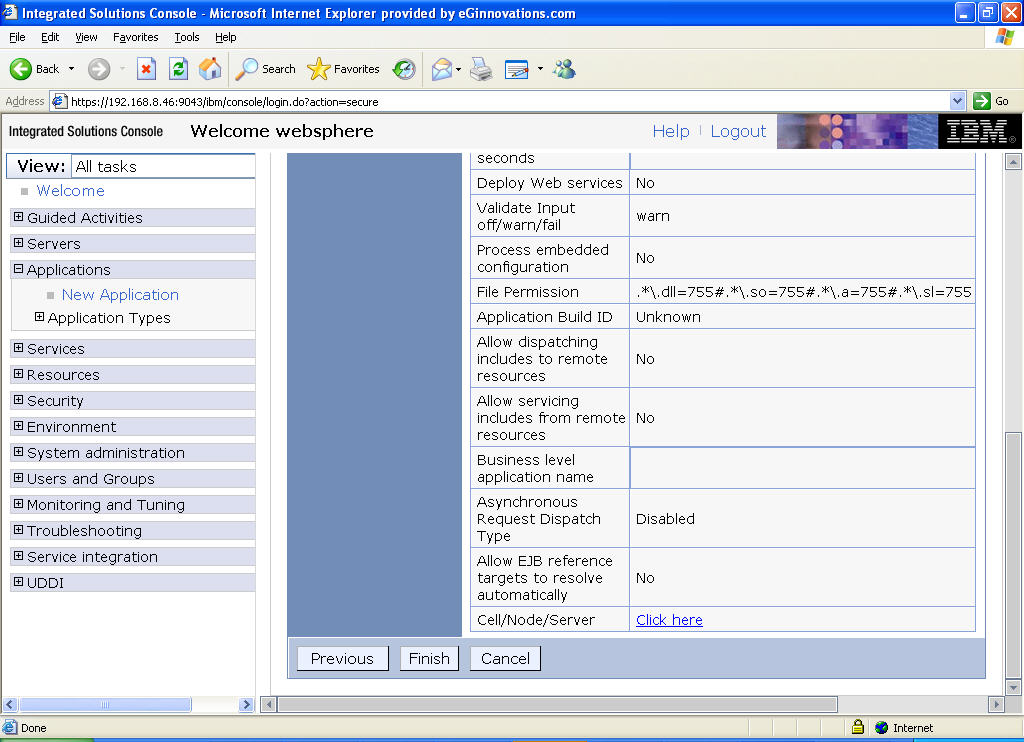Click the Logout link
The image size is (1024, 742).
coord(738,131)
